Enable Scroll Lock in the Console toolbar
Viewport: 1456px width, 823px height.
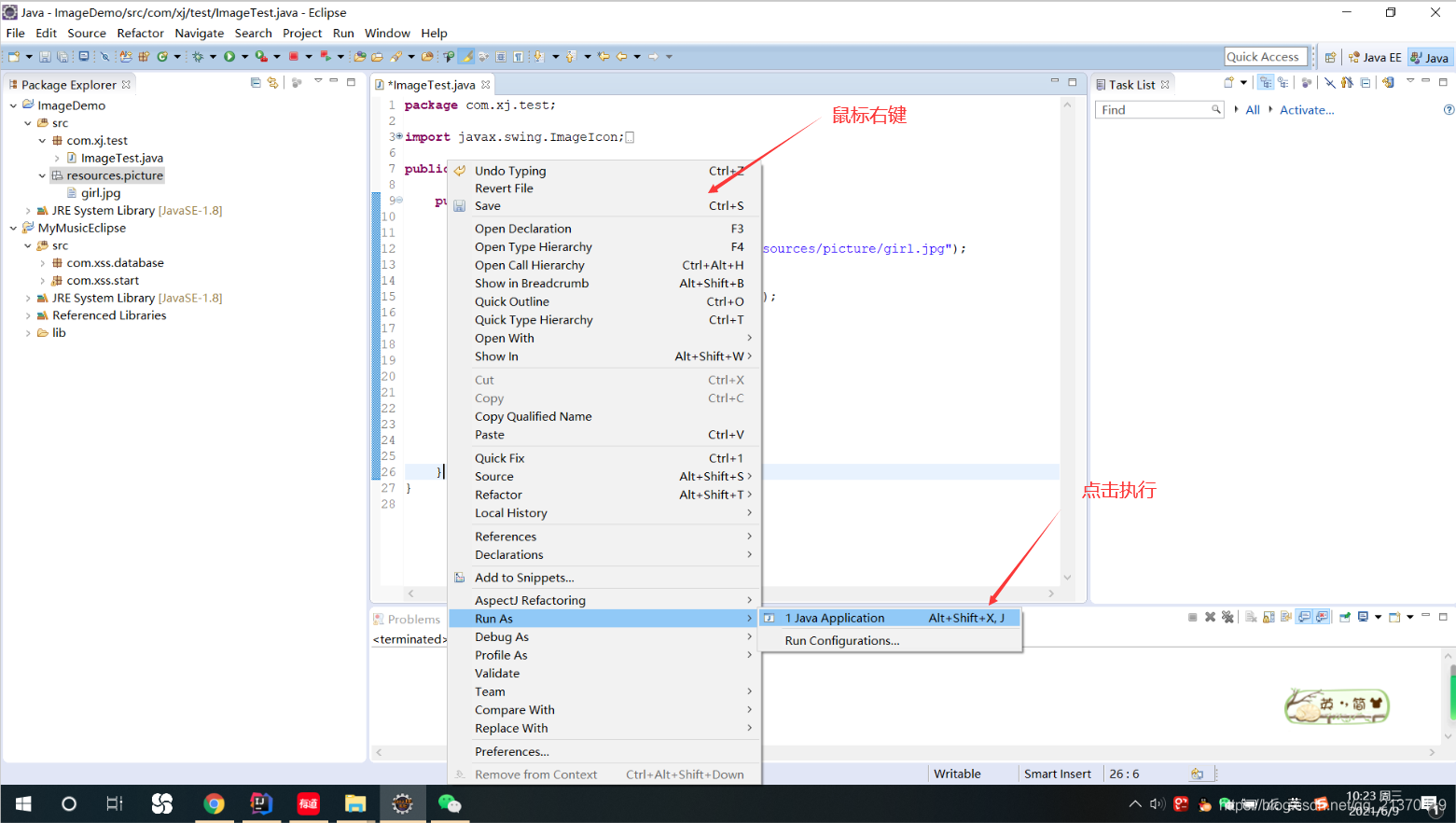coord(1268,616)
